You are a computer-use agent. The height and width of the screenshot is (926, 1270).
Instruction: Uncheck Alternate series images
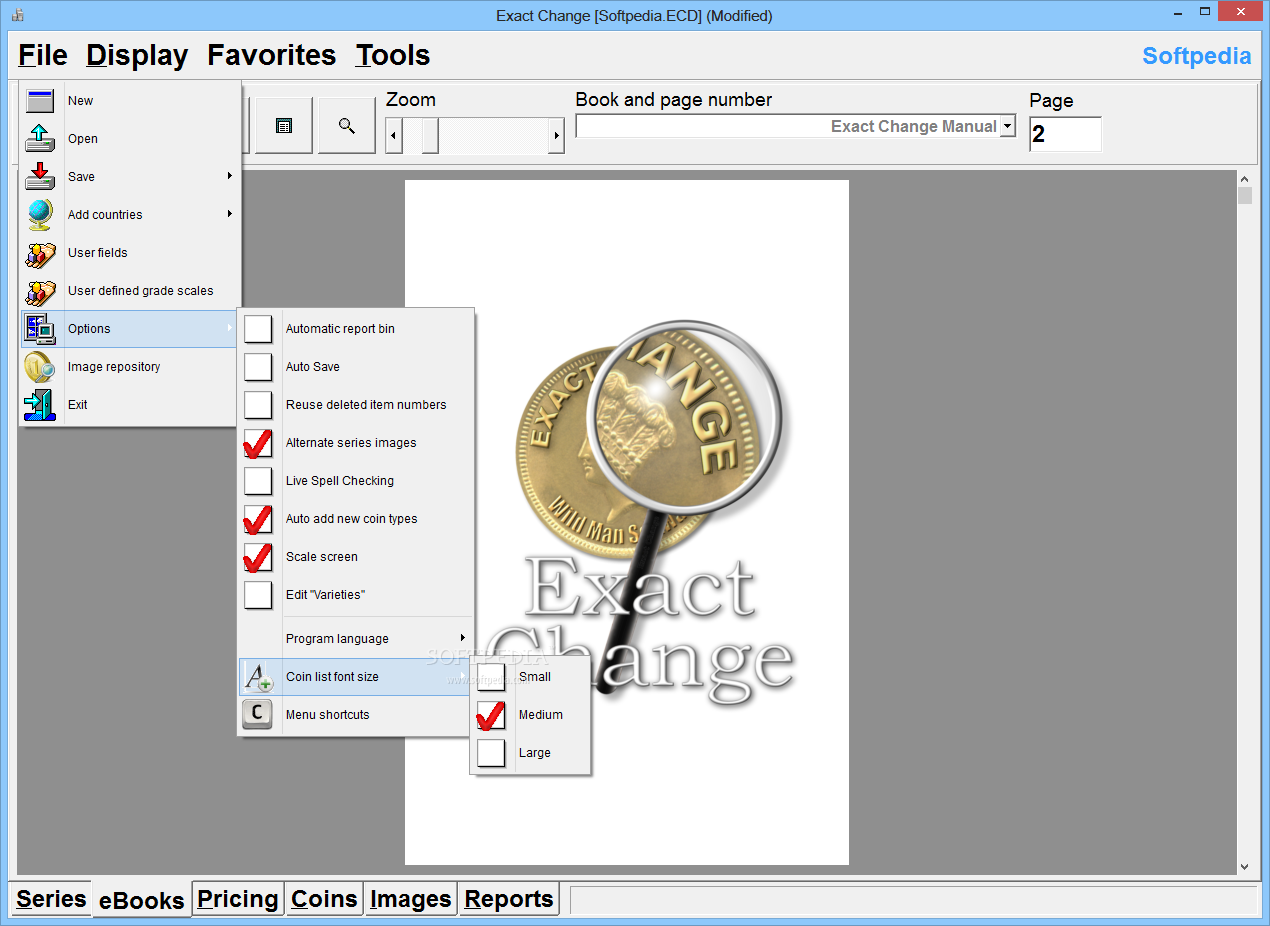tap(258, 443)
